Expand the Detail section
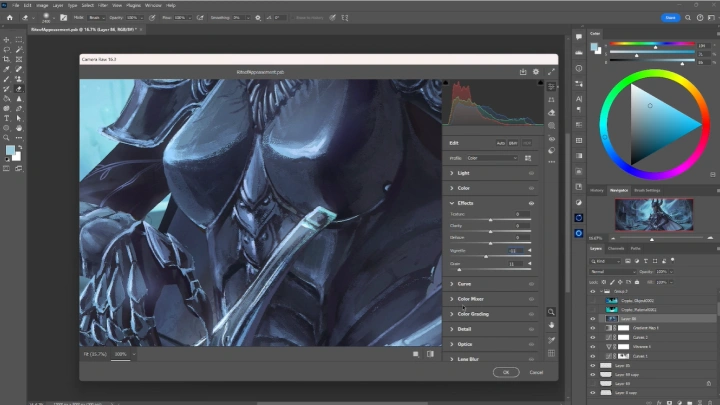 [x=452, y=329]
